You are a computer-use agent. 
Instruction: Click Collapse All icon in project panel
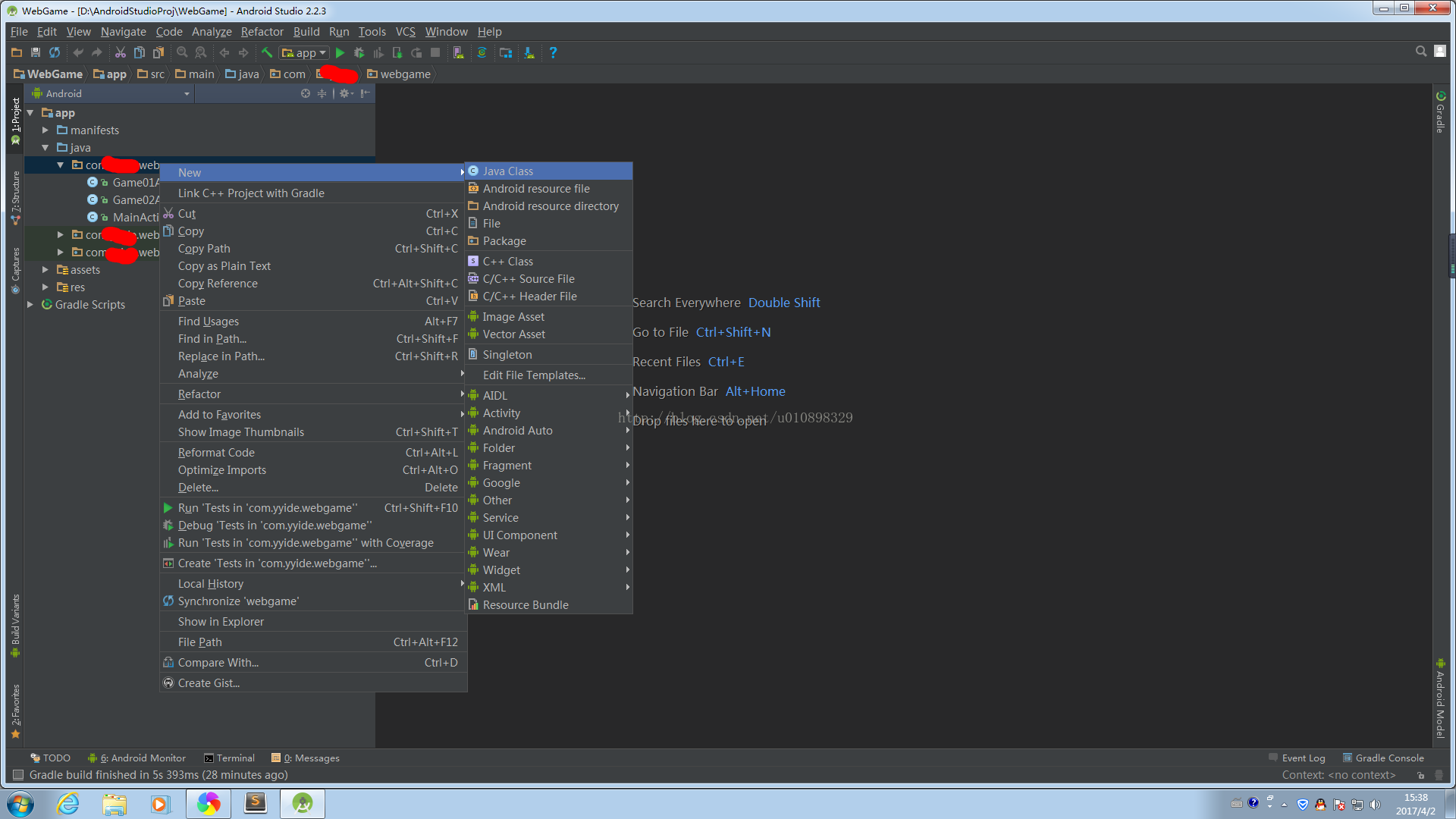(322, 93)
